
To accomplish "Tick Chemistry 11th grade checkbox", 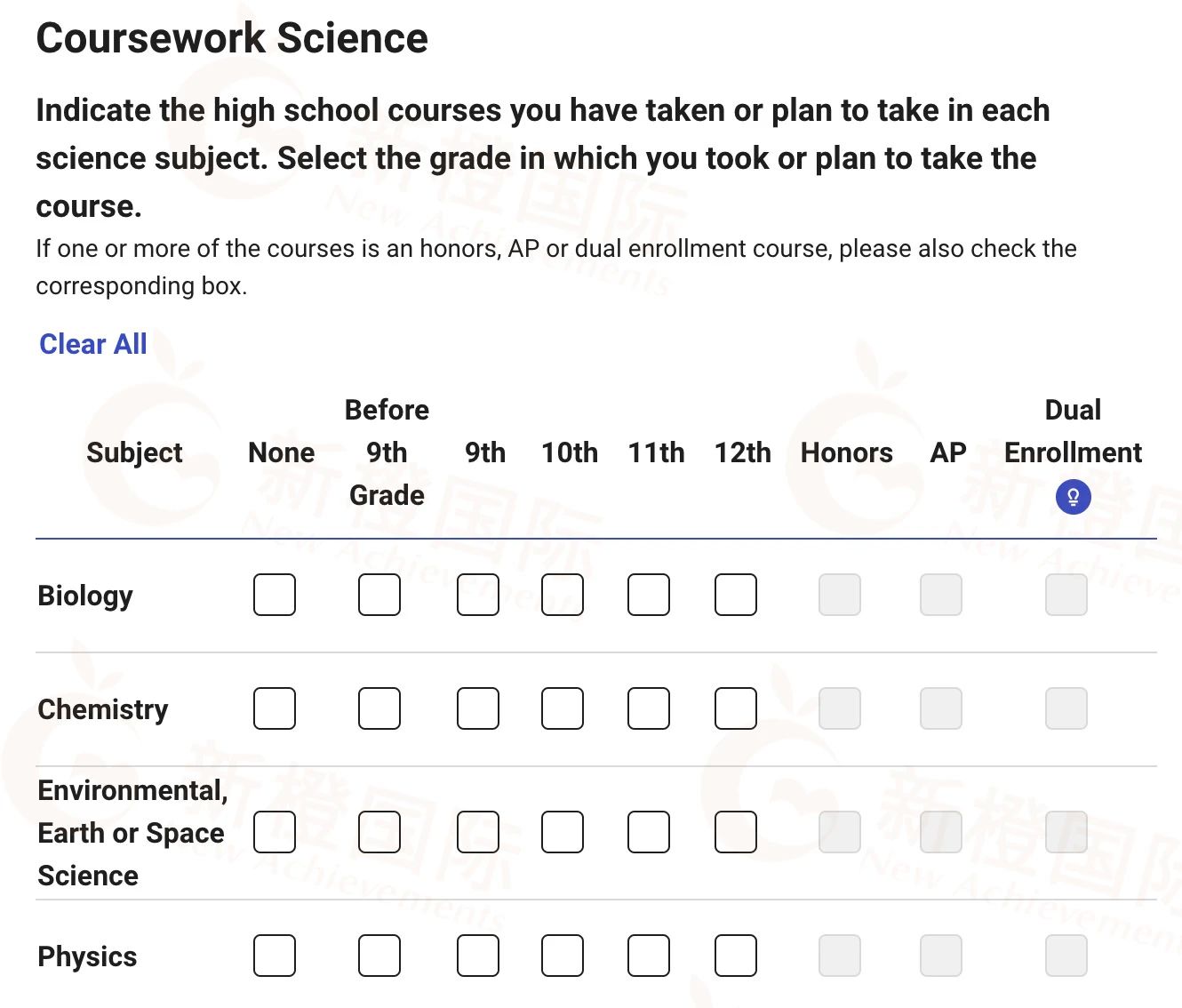I will [649, 708].
